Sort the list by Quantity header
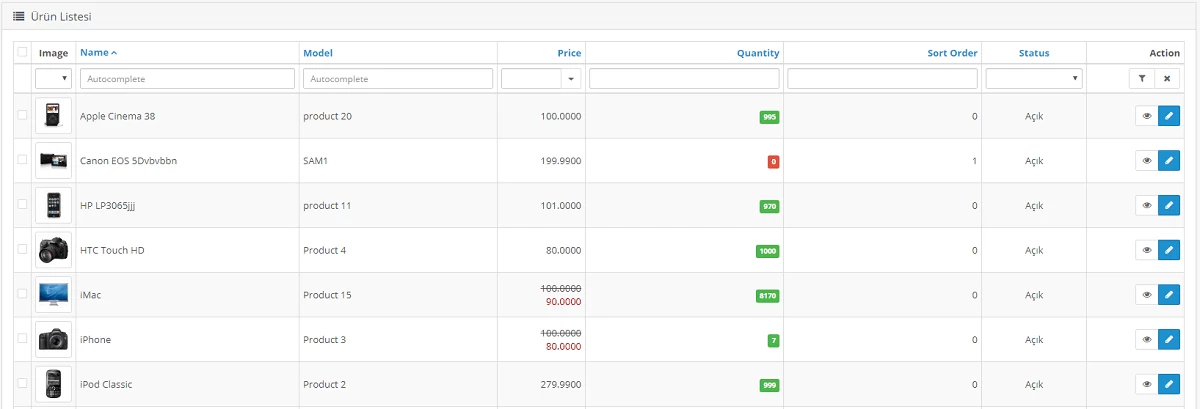The height and width of the screenshot is (409, 1200). click(758, 53)
